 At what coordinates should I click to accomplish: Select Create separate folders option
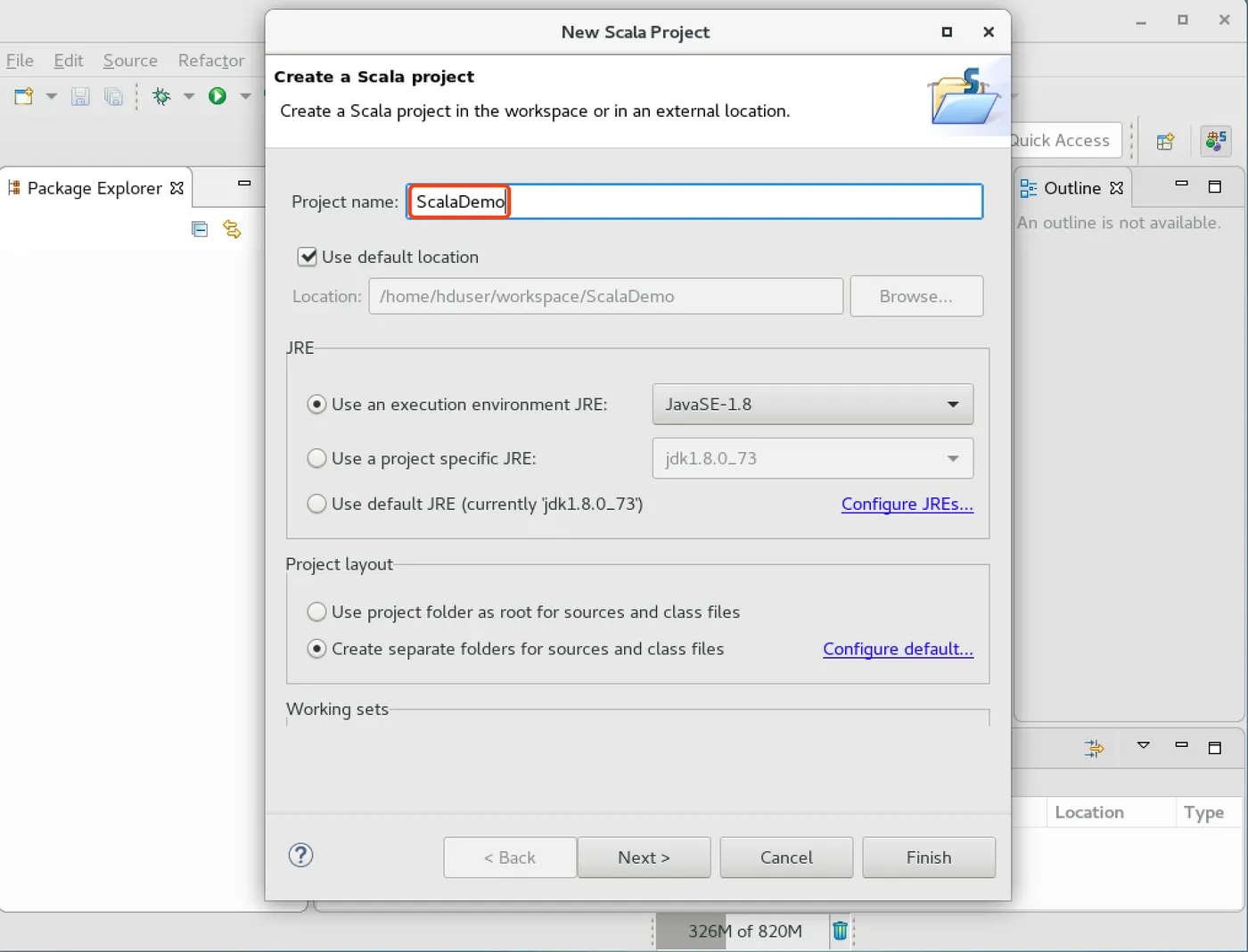(316, 649)
